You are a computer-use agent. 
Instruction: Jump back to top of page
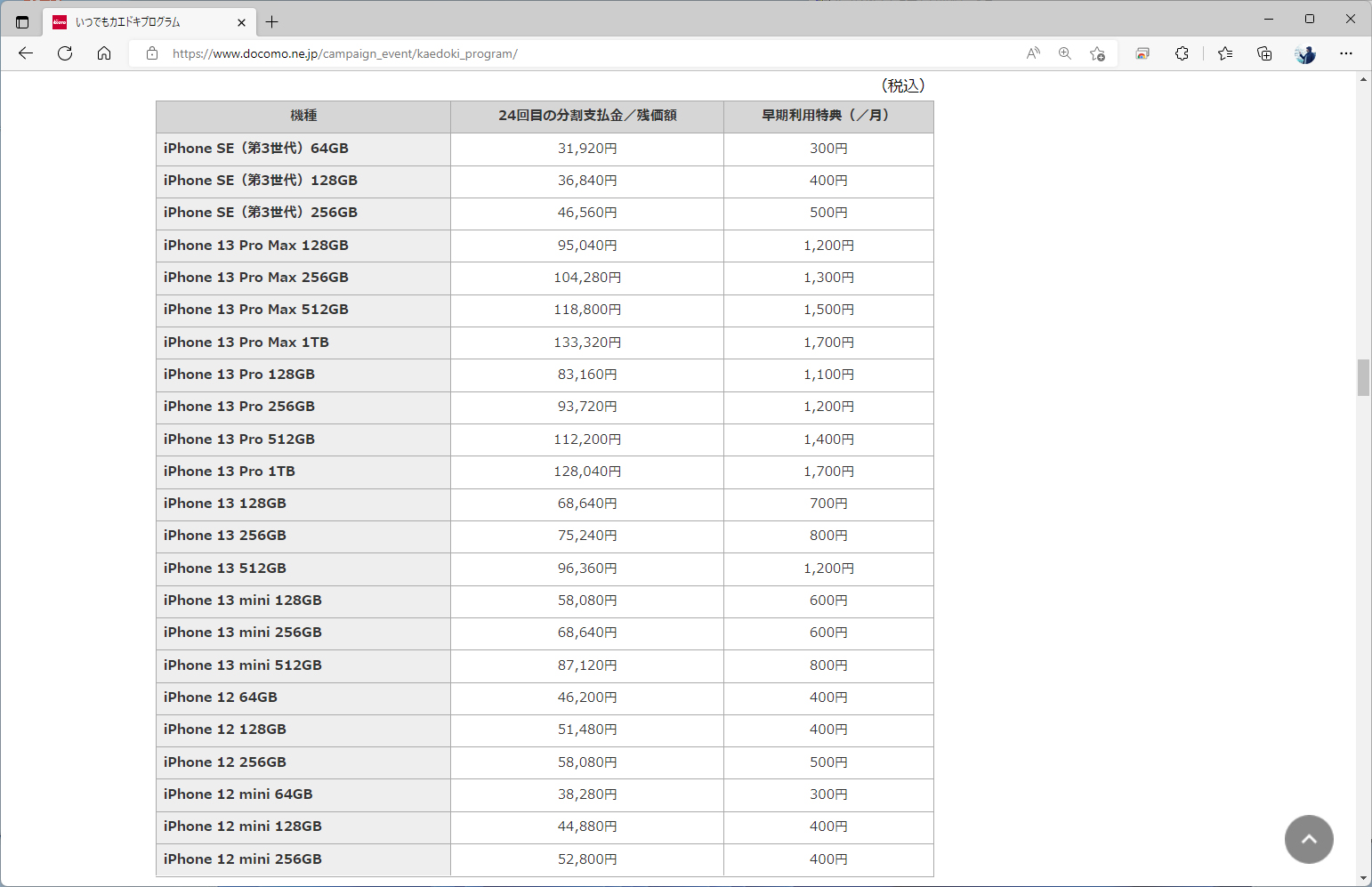(1309, 839)
